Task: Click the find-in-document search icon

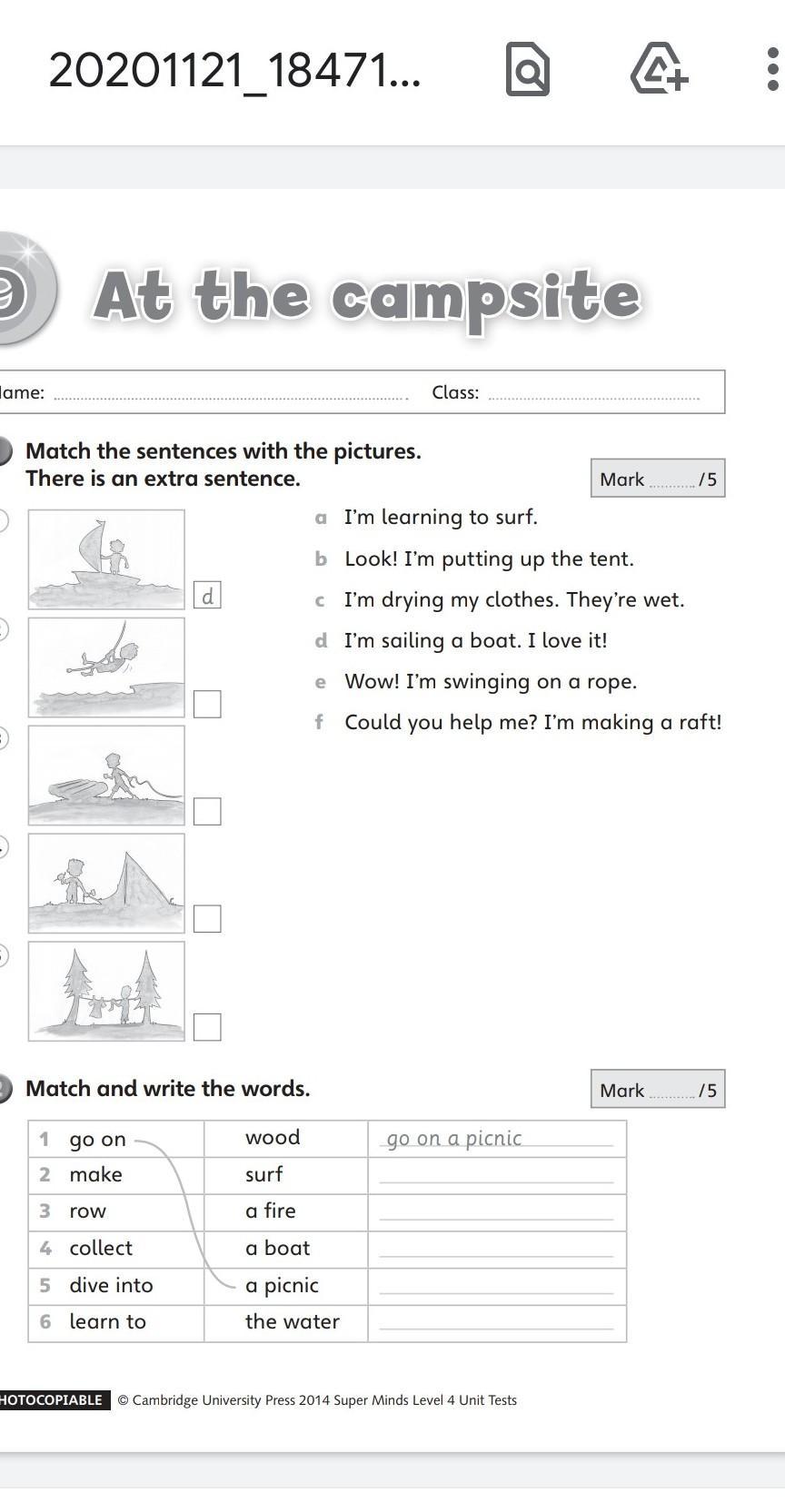Action: [527, 69]
